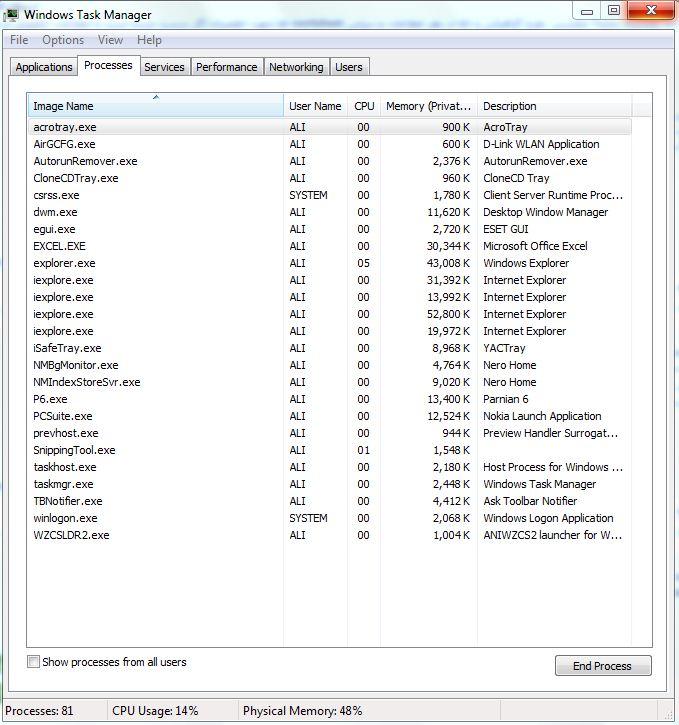Click the 43,008 K memory value

pos(448,263)
